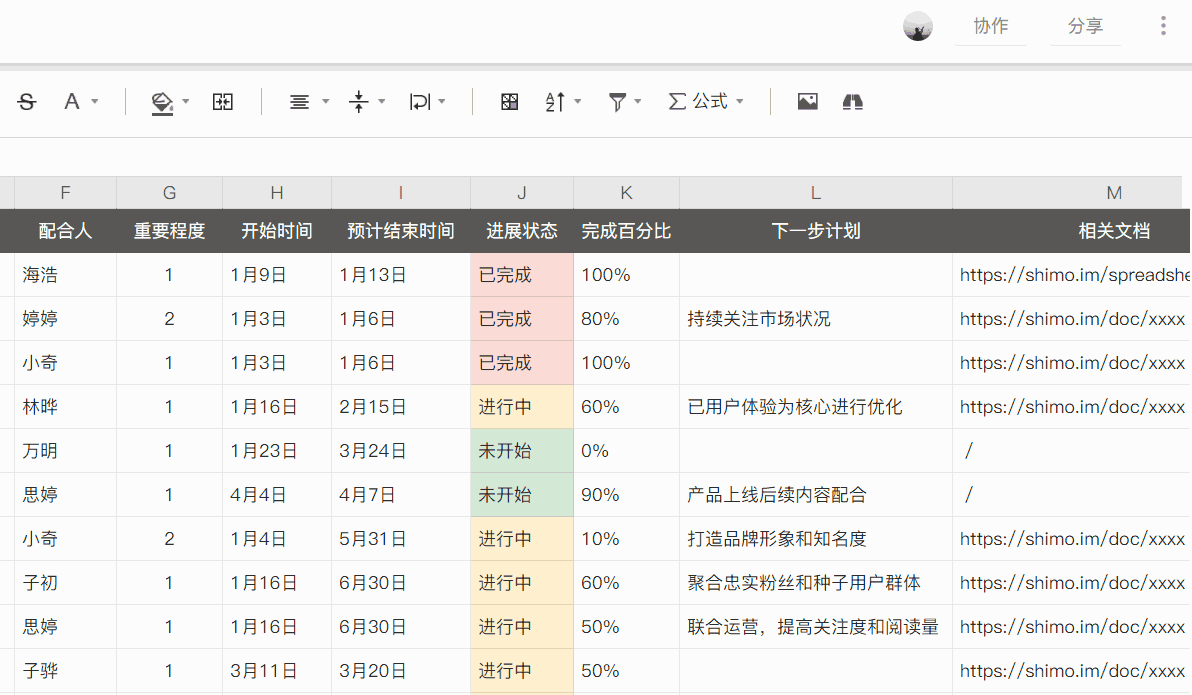Click the merge cells icon
The height and width of the screenshot is (695, 1192).
pos(222,101)
